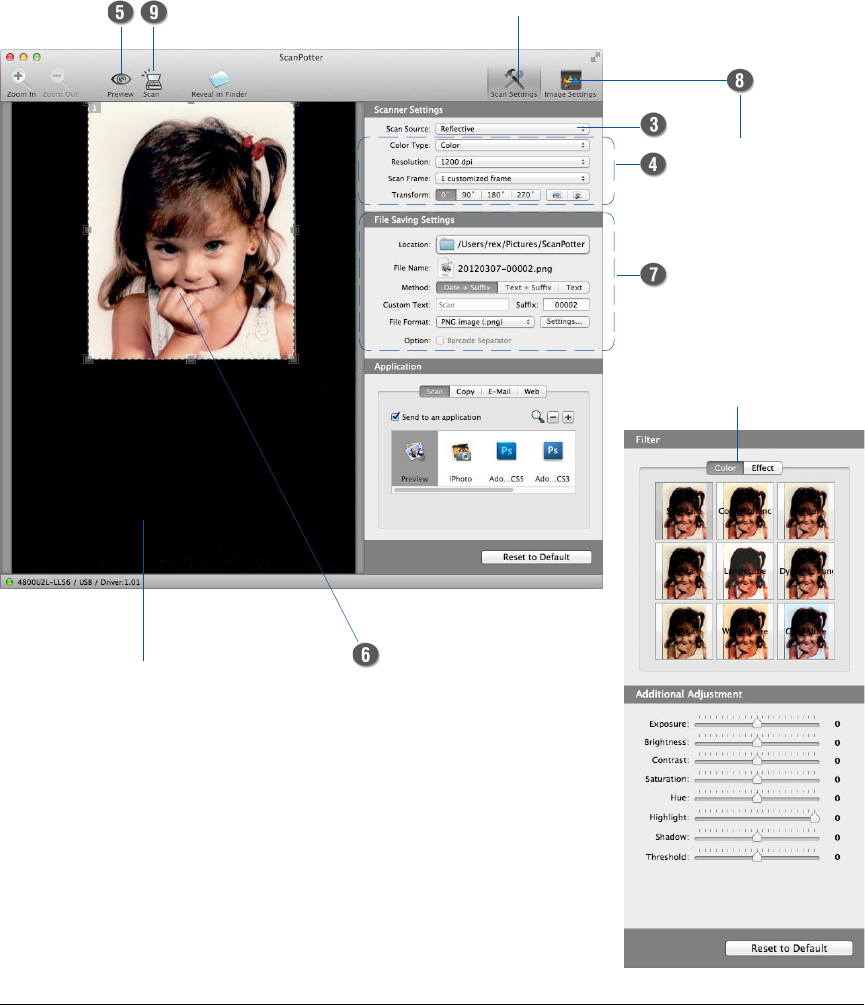Enable the Barcode Separator option
Viewport: 865px width, 1005px height.
pos(441,340)
